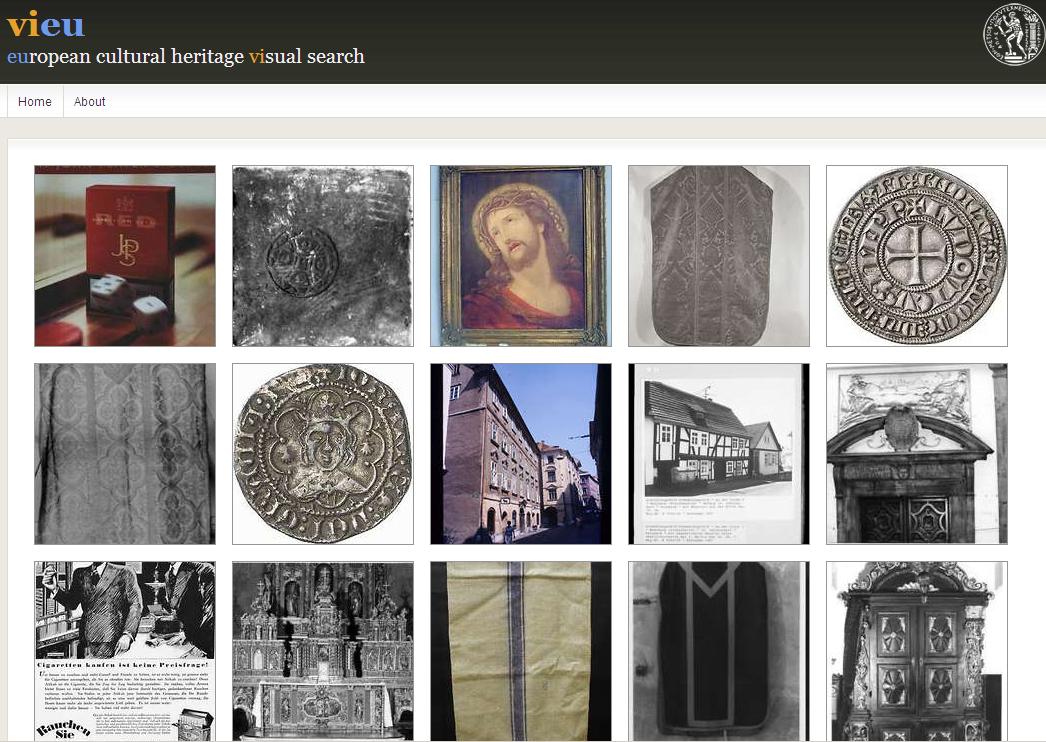Open the gray damask fabric pattern thumbnail
The height and width of the screenshot is (742, 1046).
pyautogui.click(x=125, y=454)
